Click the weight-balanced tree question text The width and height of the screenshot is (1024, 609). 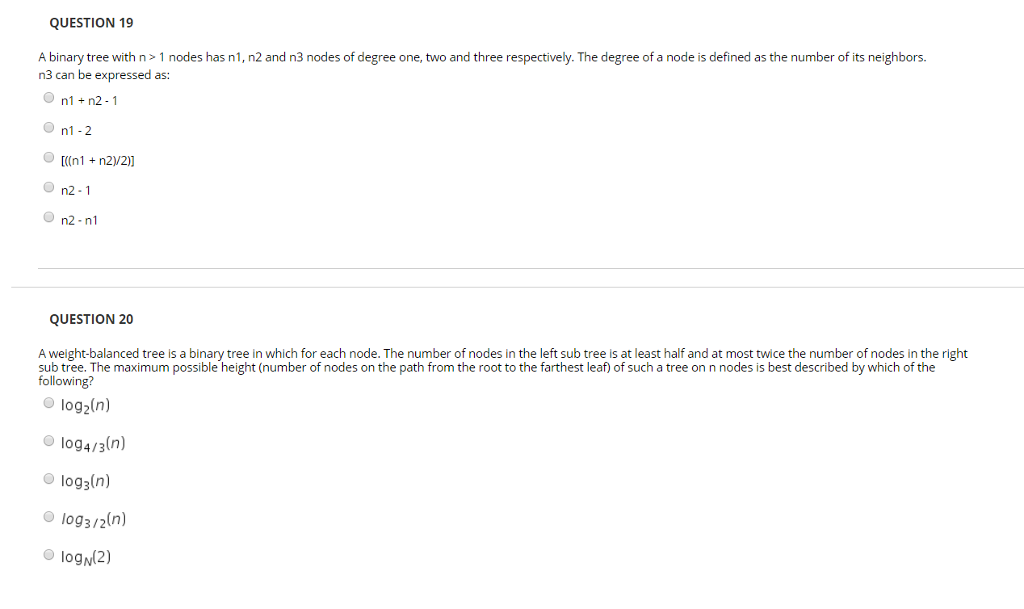[503, 367]
